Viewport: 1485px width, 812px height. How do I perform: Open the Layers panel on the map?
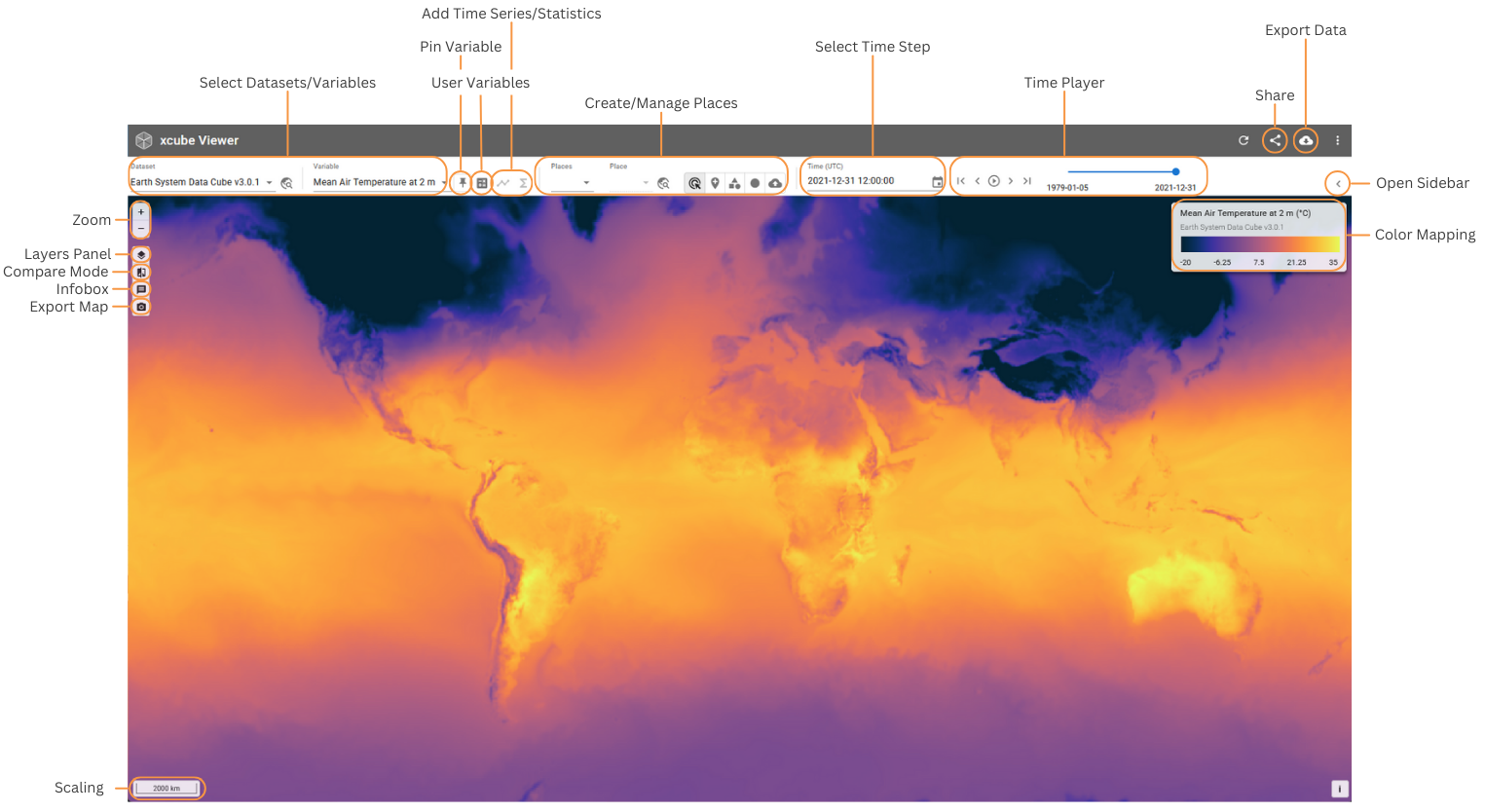pos(141,255)
